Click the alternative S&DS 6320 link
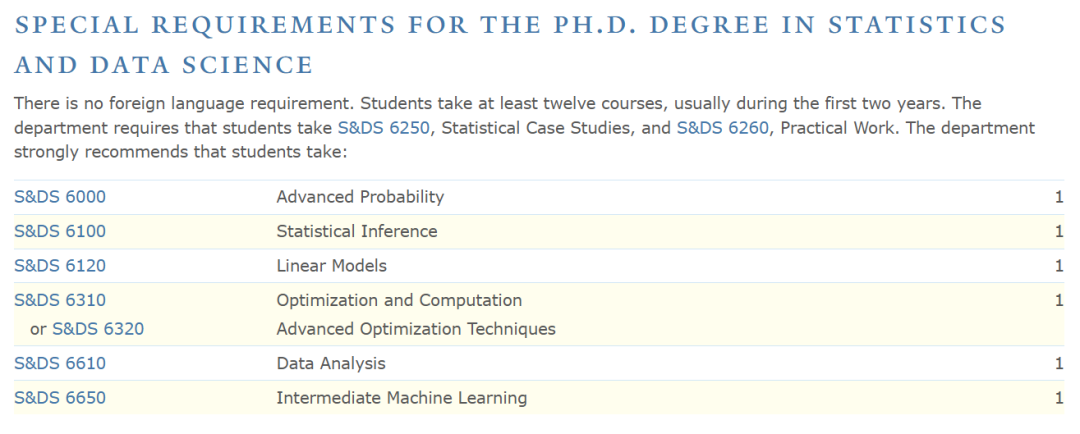1080x434 pixels. [x=98, y=329]
